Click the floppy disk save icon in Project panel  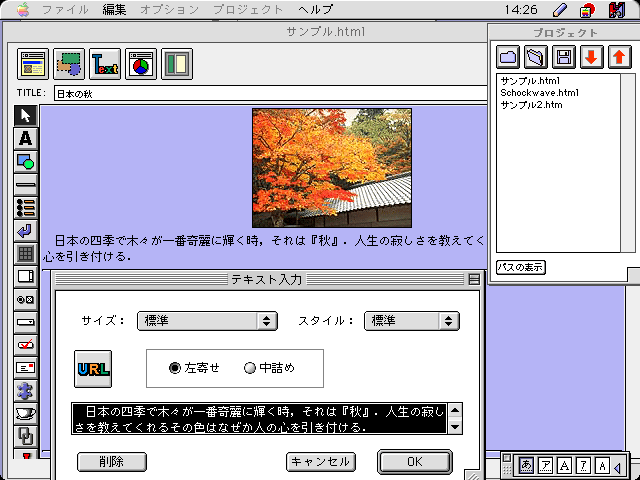pos(564,57)
